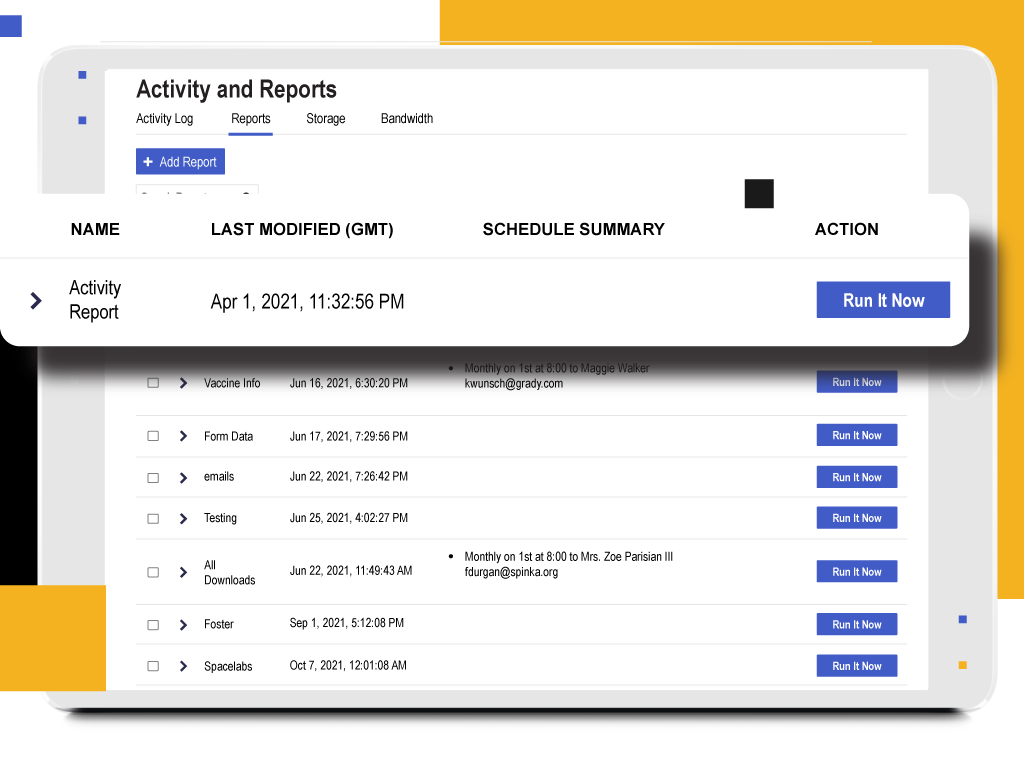The image size is (1024, 764).
Task: Click the plus icon on Add Report
Action: click(148, 162)
